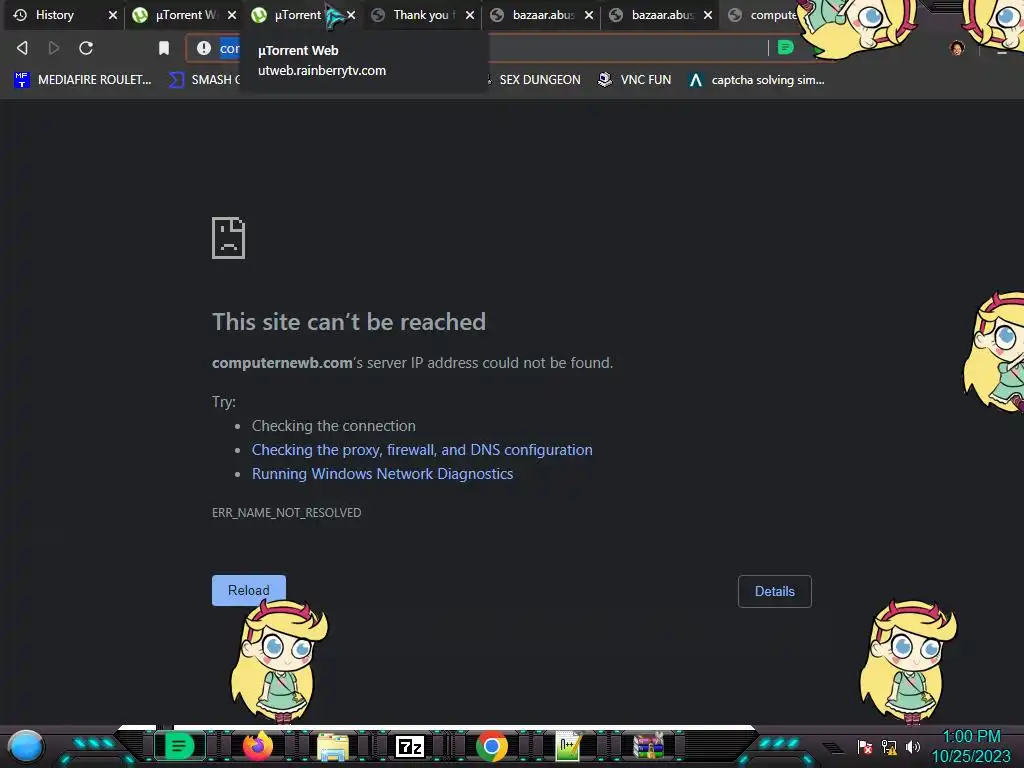Click the forward navigation arrow

pos(54,48)
